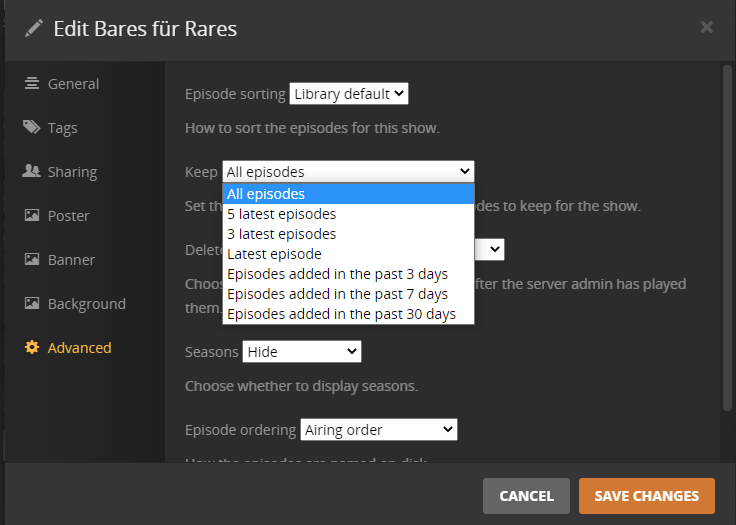This screenshot has width=736, height=525.
Task: Click the General list icon in sidebar
Action: pyautogui.click(x=32, y=84)
